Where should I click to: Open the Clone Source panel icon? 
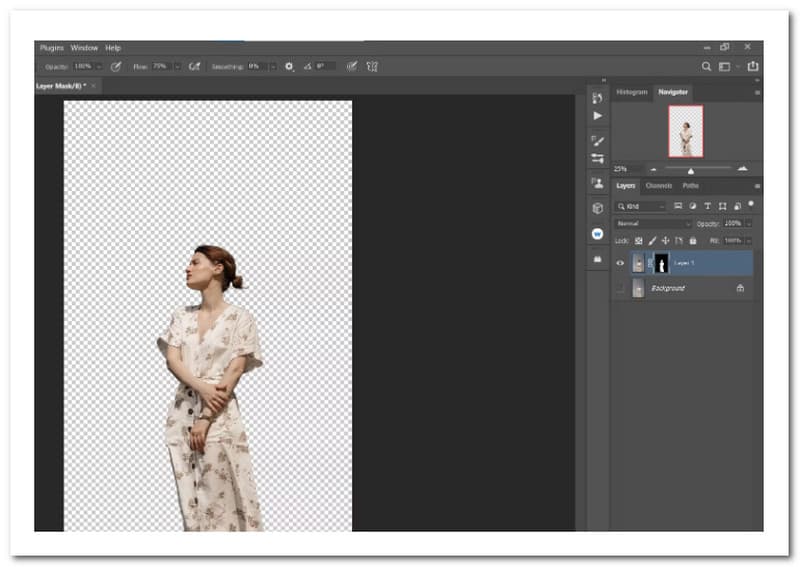[x=597, y=183]
